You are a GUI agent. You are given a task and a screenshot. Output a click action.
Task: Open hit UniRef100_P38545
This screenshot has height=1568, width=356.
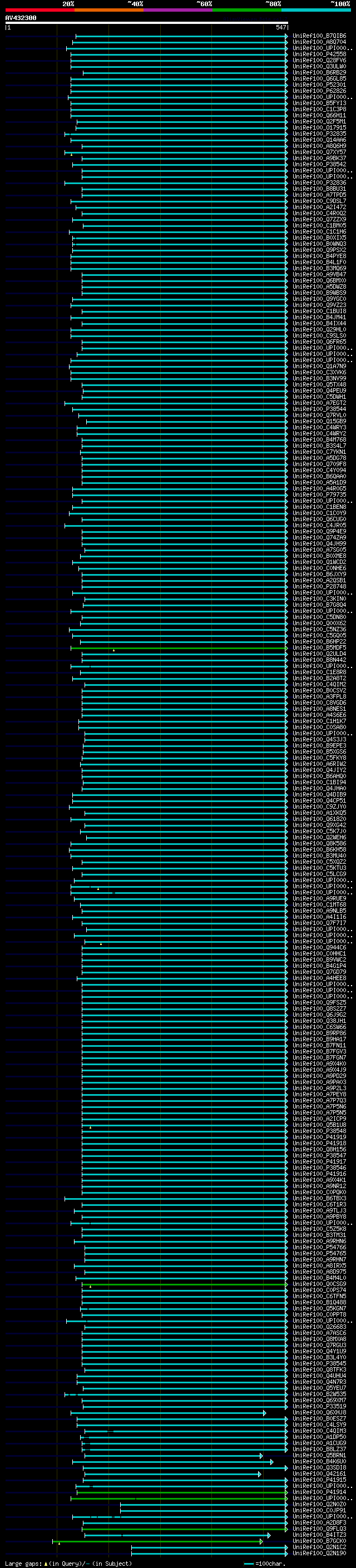click(319, 1363)
